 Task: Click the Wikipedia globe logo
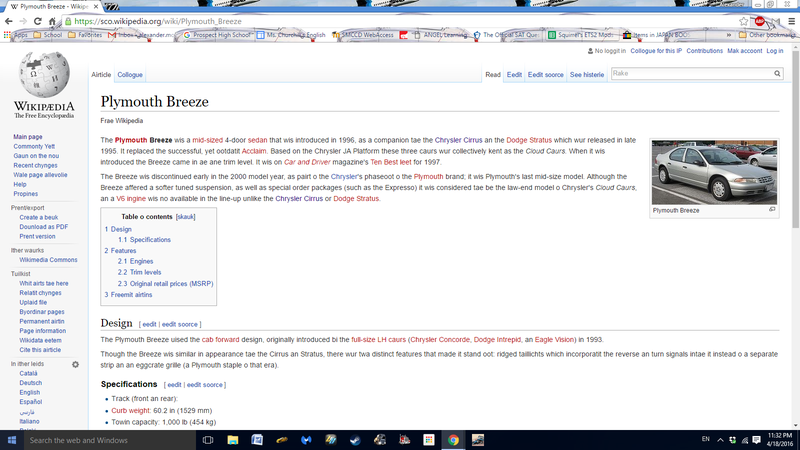(x=44, y=74)
